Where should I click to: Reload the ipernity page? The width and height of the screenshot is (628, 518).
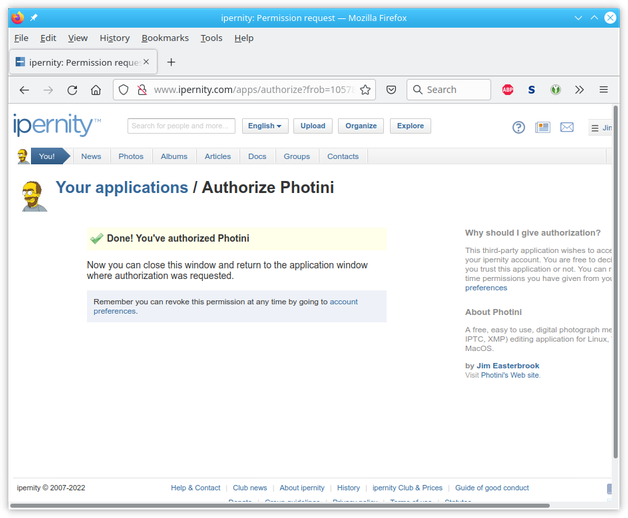click(72, 90)
